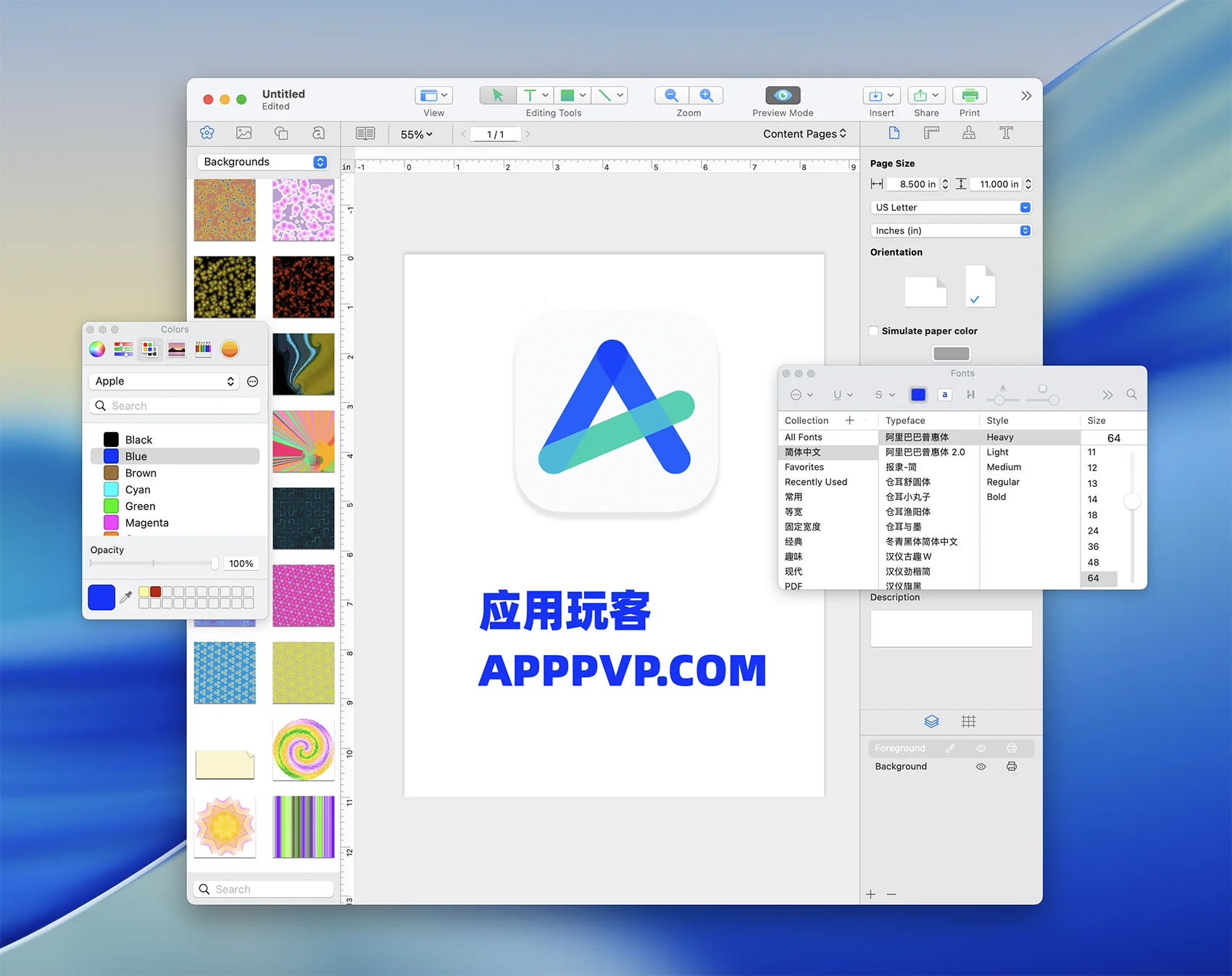Click the Print toolbar icon
The height and width of the screenshot is (976, 1232).
point(970,95)
